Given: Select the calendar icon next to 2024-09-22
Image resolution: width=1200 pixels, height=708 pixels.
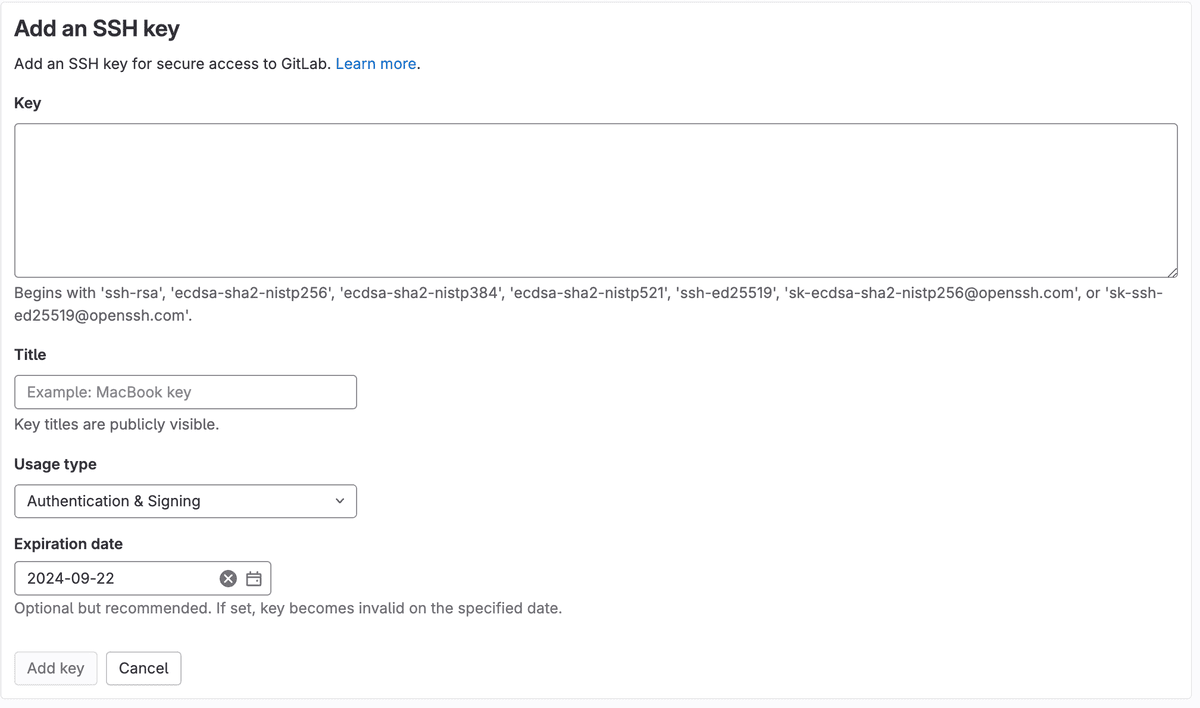Looking at the screenshot, I should (253, 578).
